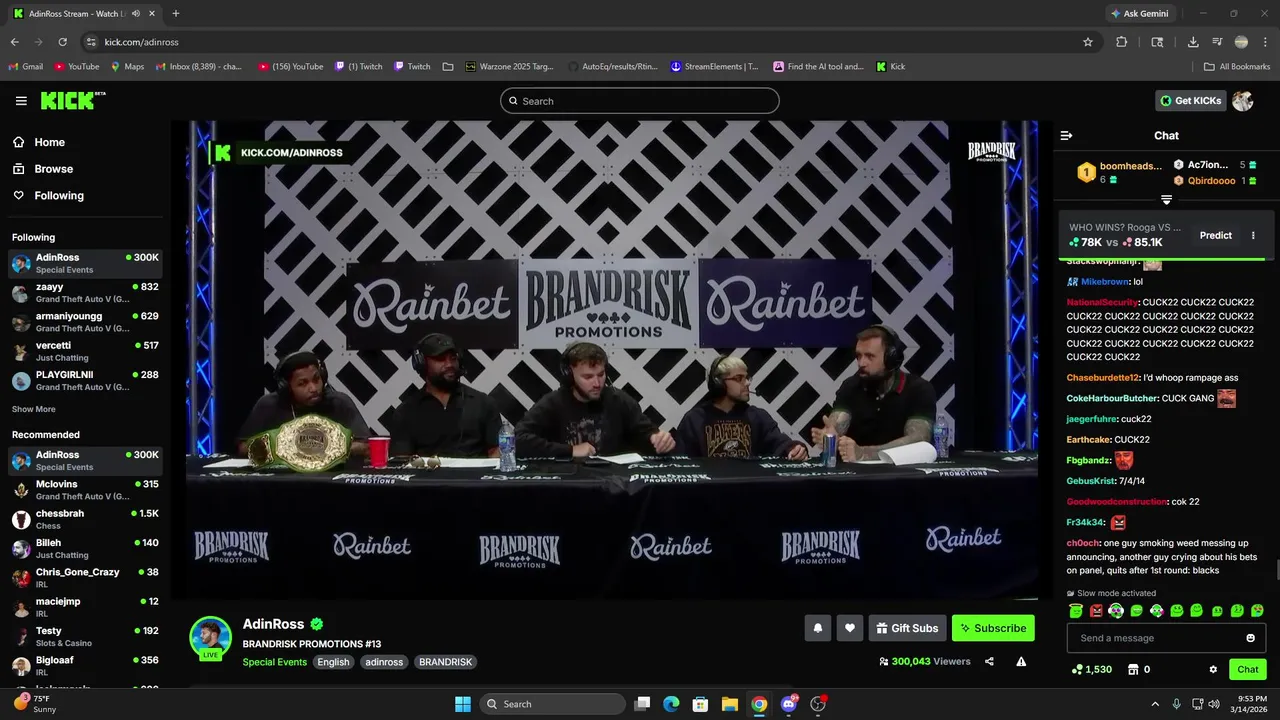Open vercetti channel in Following list
This screenshot has width=1280, height=720.
85,351
